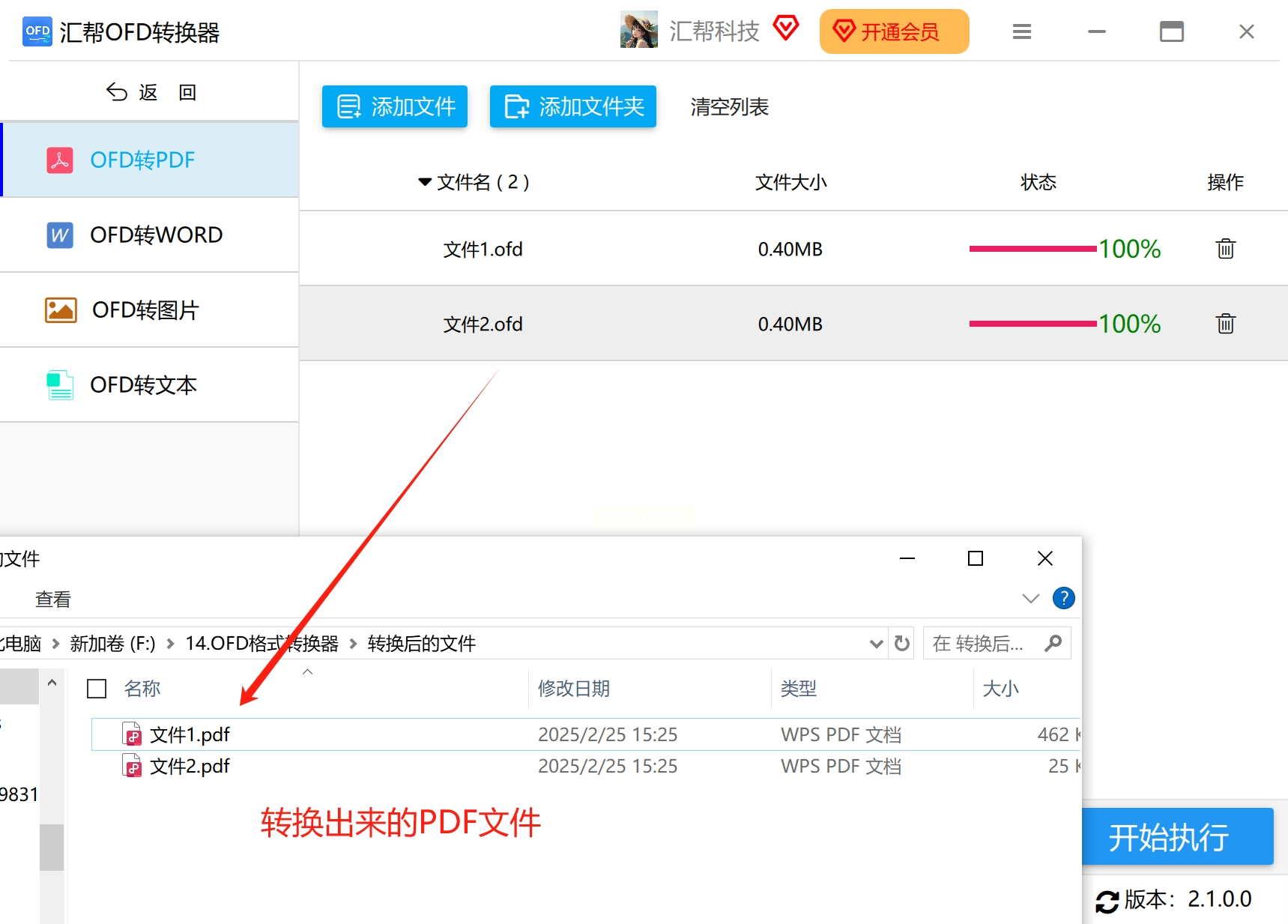
Task: Open the OFD转文本 mode
Action: point(150,384)
